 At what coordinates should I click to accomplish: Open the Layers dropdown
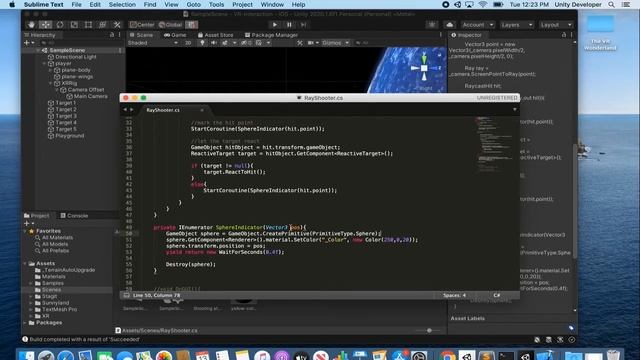tap(516, 25)
